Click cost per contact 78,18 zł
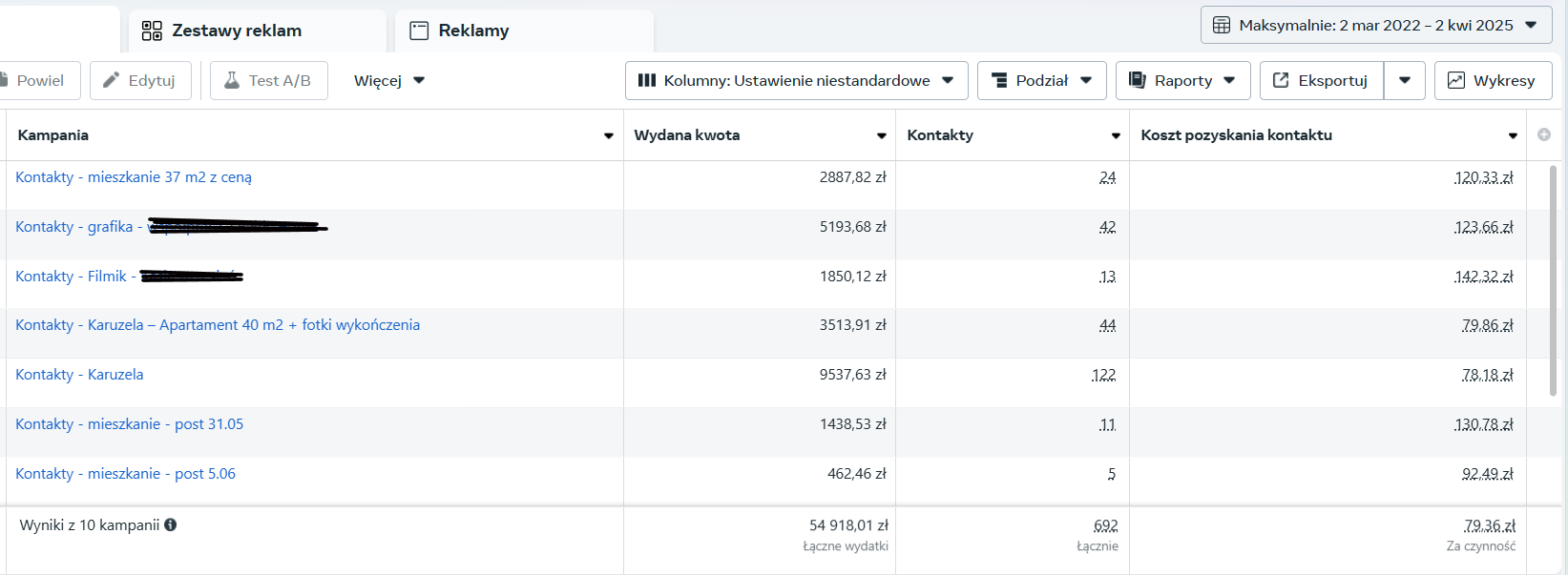 click(1488, 375)
